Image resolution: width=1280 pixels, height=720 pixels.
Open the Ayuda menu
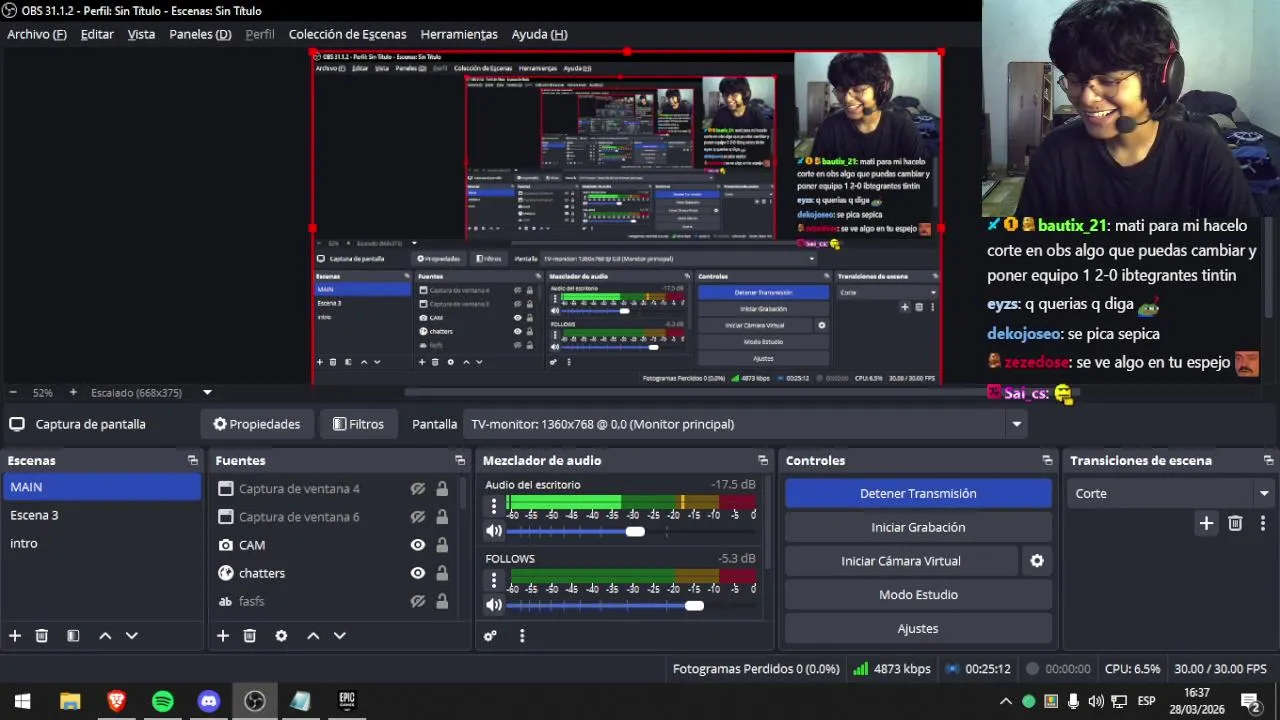(x=539, y=34)
